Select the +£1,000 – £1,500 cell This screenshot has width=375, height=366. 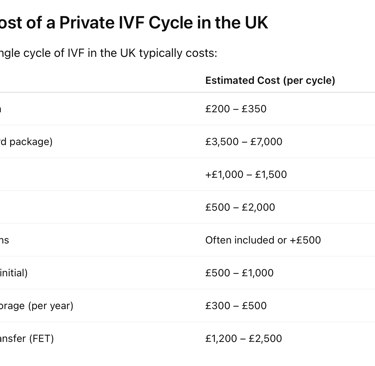coord(246,174)
